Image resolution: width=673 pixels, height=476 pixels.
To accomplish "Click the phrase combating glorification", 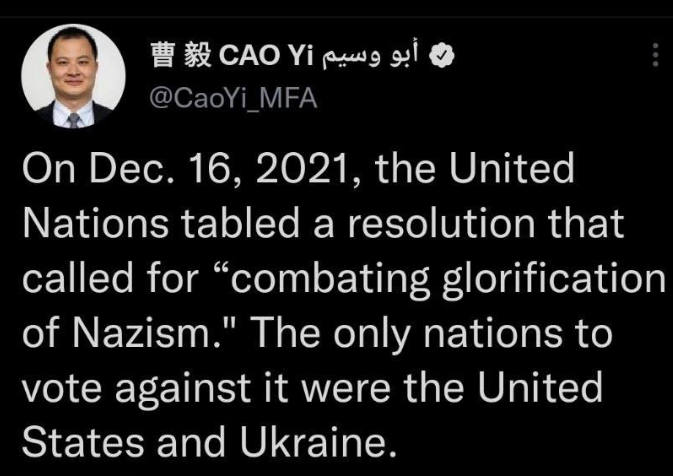I will [x=448, y=280].
